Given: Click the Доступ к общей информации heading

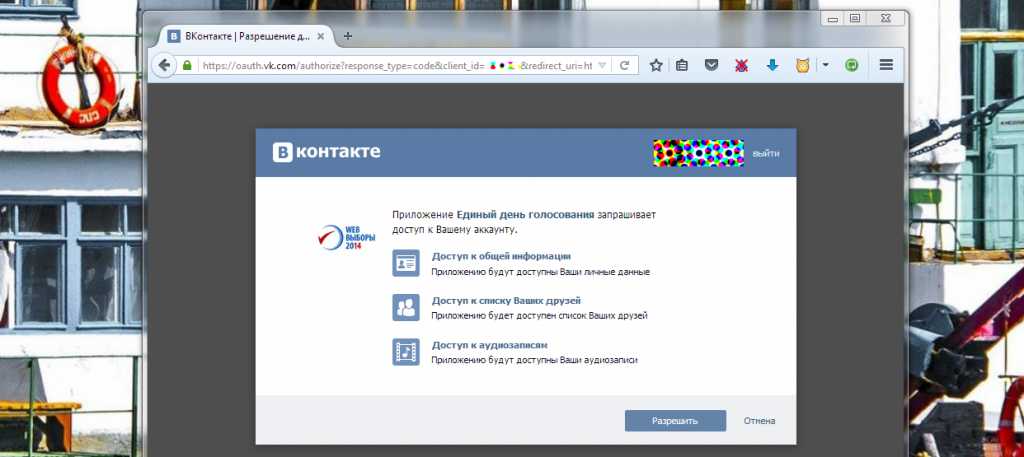Looking at the screenshot, I should (502, 256).
